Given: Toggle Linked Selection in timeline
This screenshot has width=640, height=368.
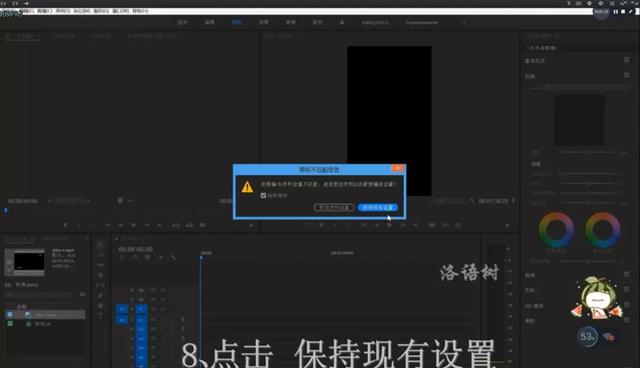Looking at the screenshot, I should (x=147, y=257).
